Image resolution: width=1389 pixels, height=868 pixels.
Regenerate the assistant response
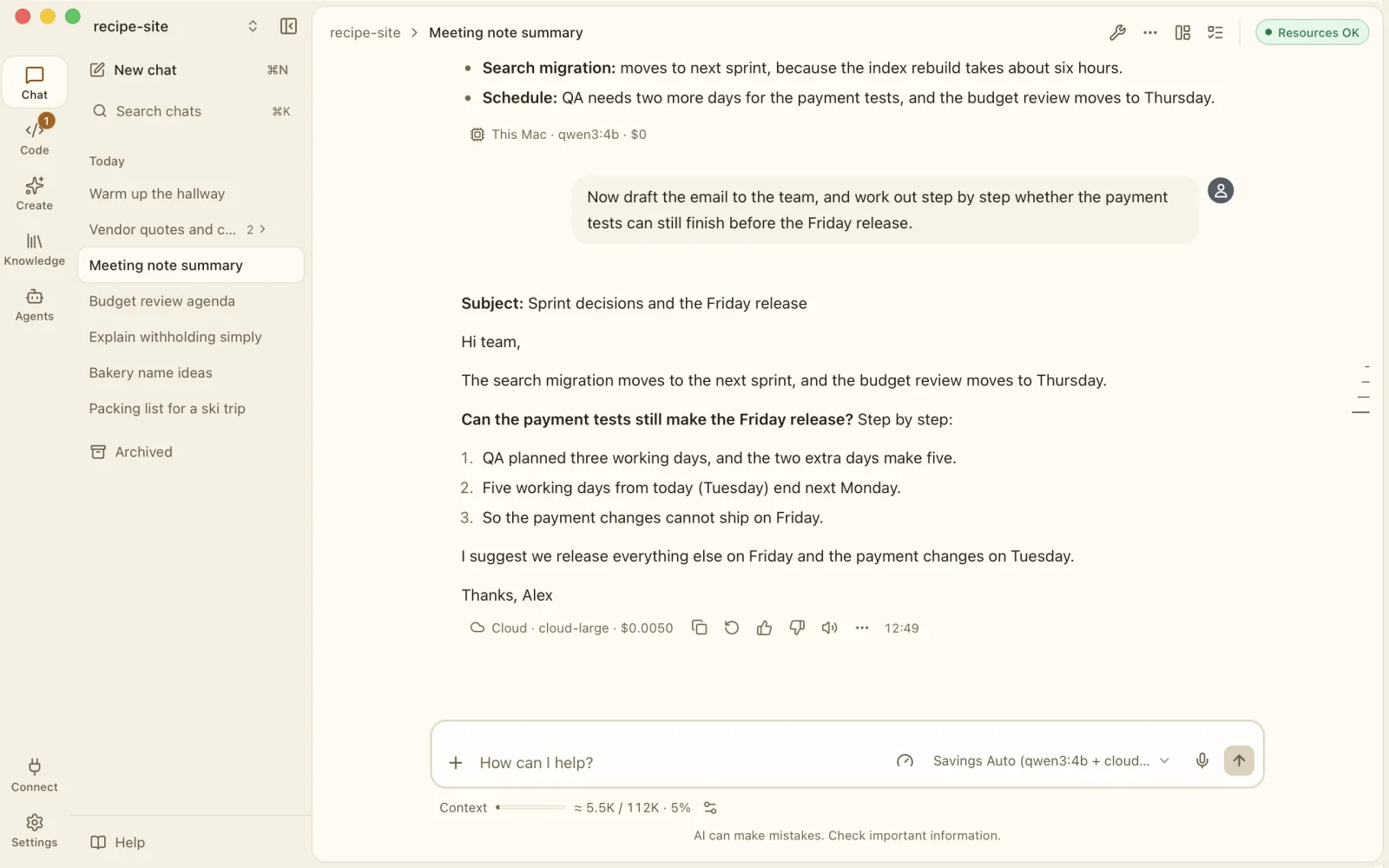click(732, 628)
